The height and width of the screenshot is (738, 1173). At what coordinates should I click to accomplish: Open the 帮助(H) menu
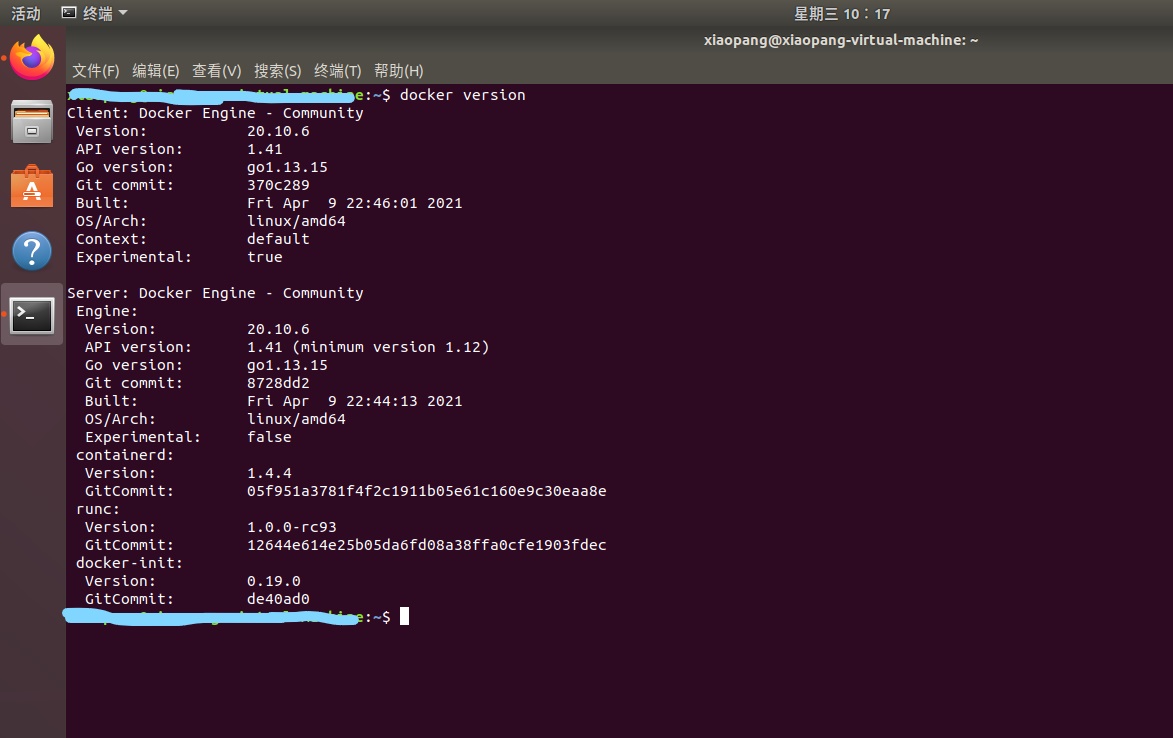(398, 70)
